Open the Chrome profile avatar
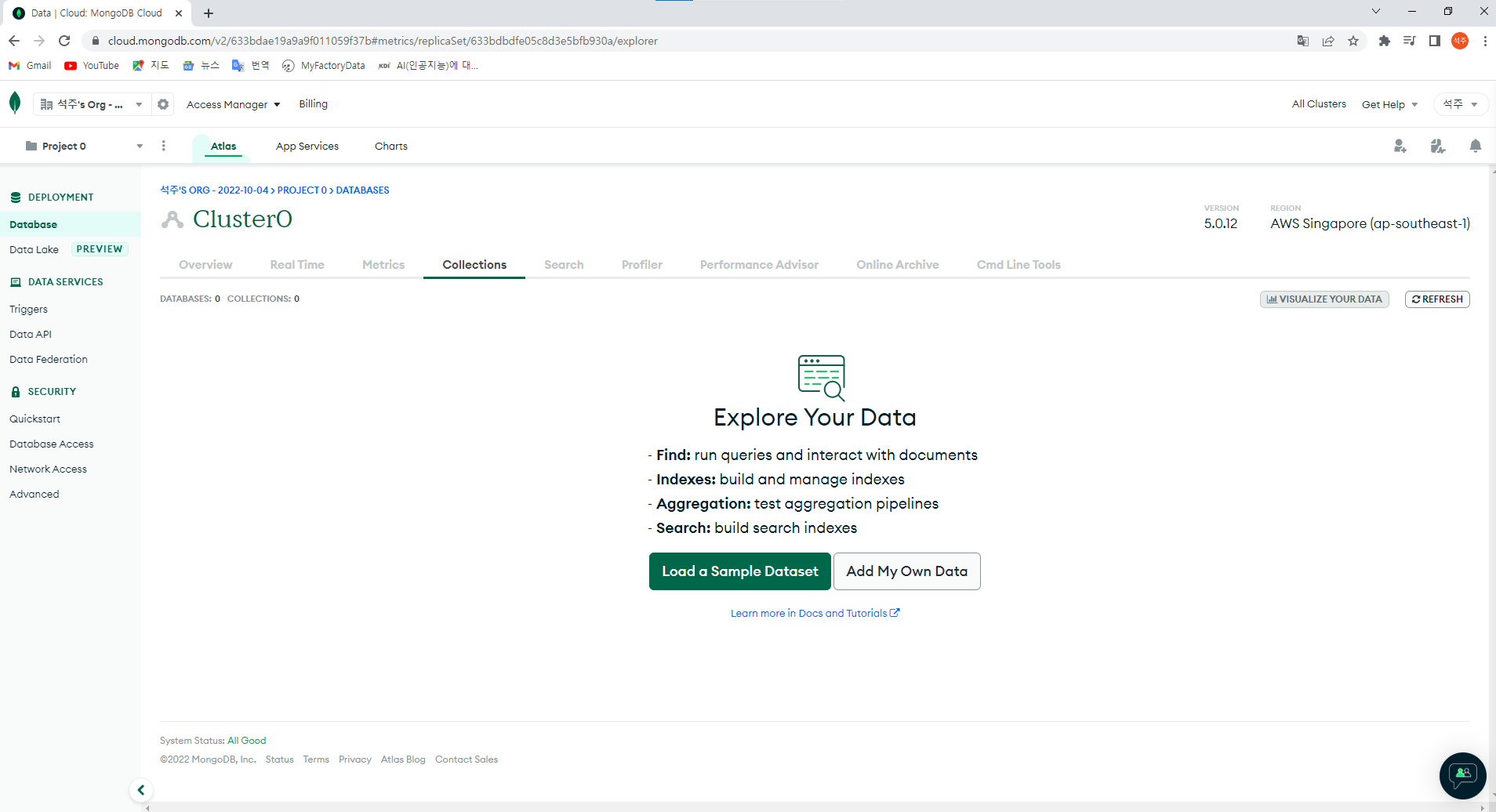This screenshot has height=812, width=1496. 1460,41
